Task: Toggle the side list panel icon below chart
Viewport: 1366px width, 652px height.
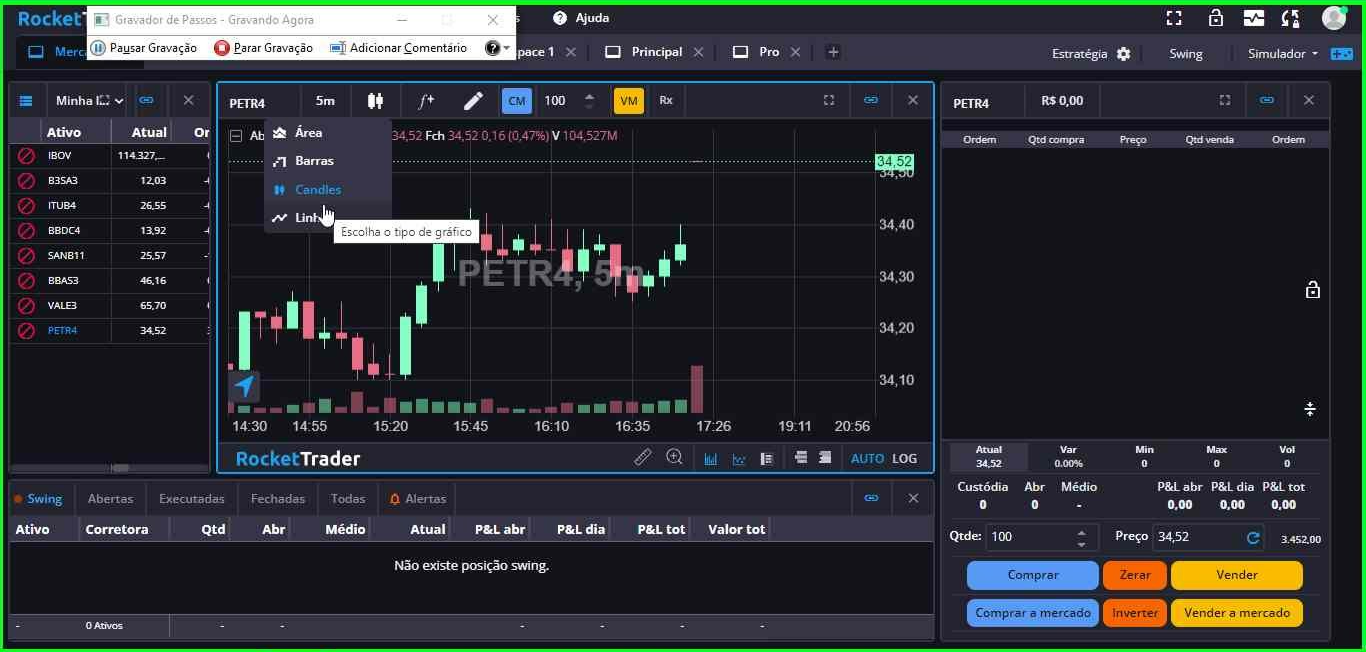Action: tap(767, 459)
